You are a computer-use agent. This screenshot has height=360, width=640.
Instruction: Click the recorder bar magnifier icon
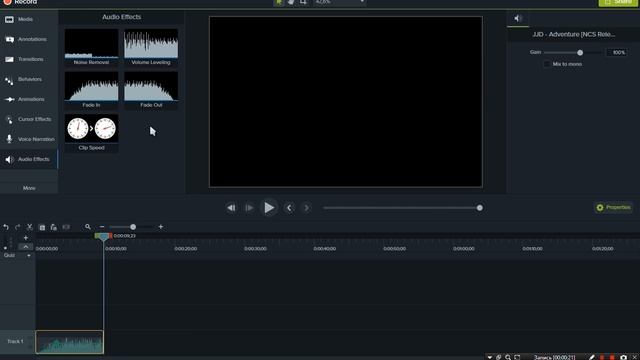tap(508, 357)
